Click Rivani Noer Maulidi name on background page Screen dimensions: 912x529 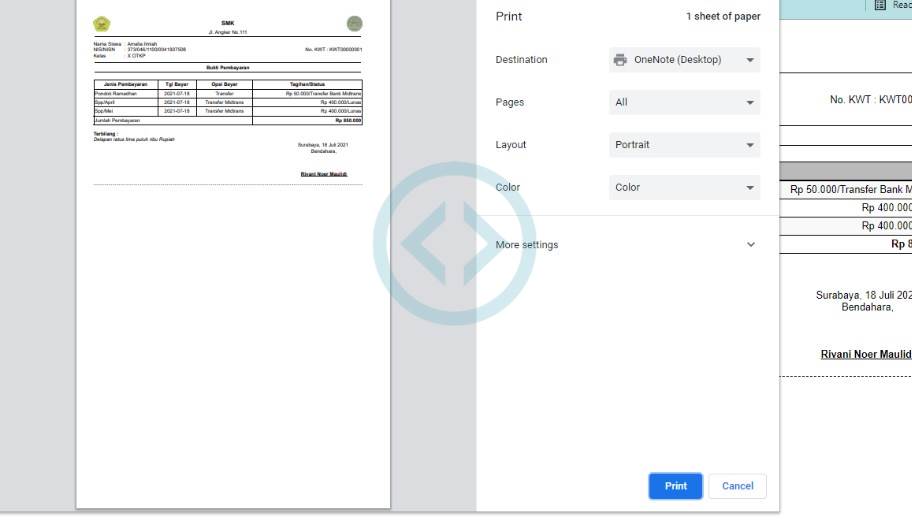865,355
